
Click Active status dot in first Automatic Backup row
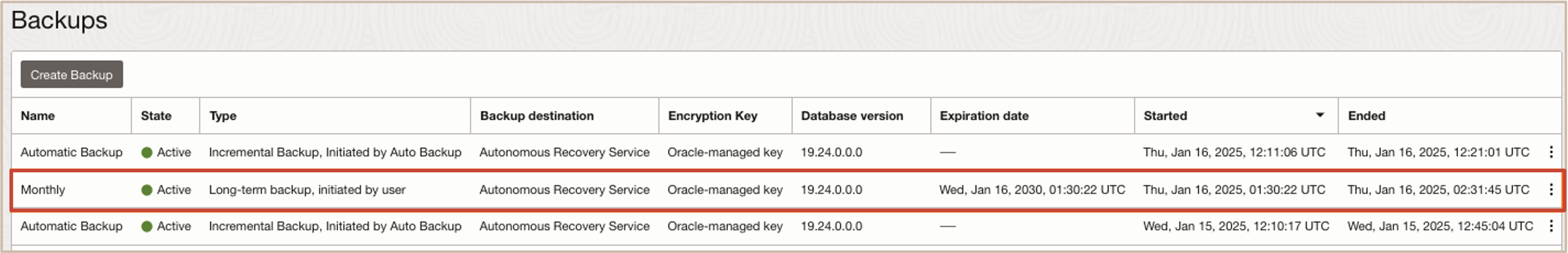147,152
